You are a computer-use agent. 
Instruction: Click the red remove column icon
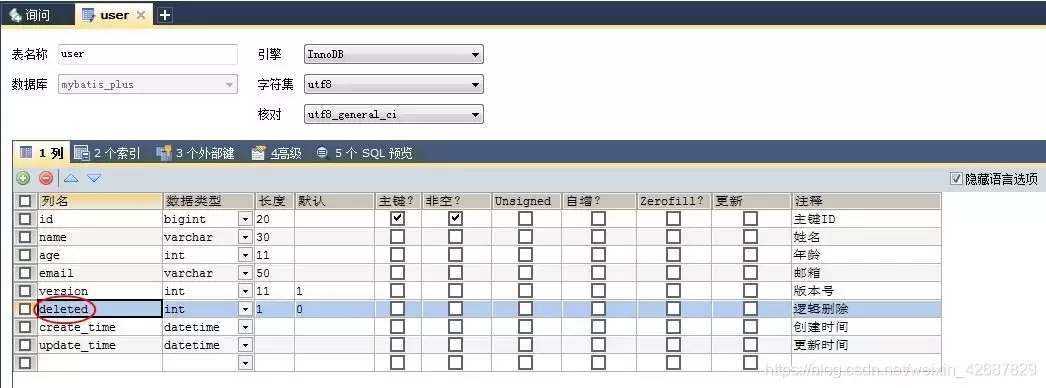click(45, 178)
